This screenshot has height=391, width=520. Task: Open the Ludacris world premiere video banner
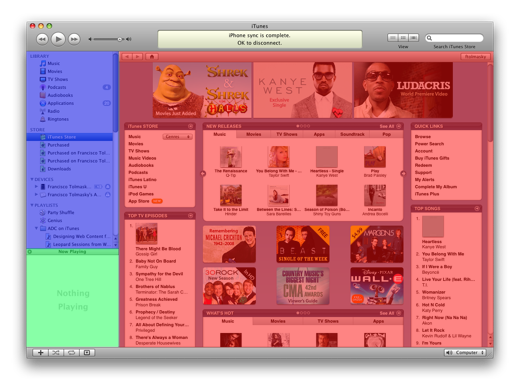point(403,90)
